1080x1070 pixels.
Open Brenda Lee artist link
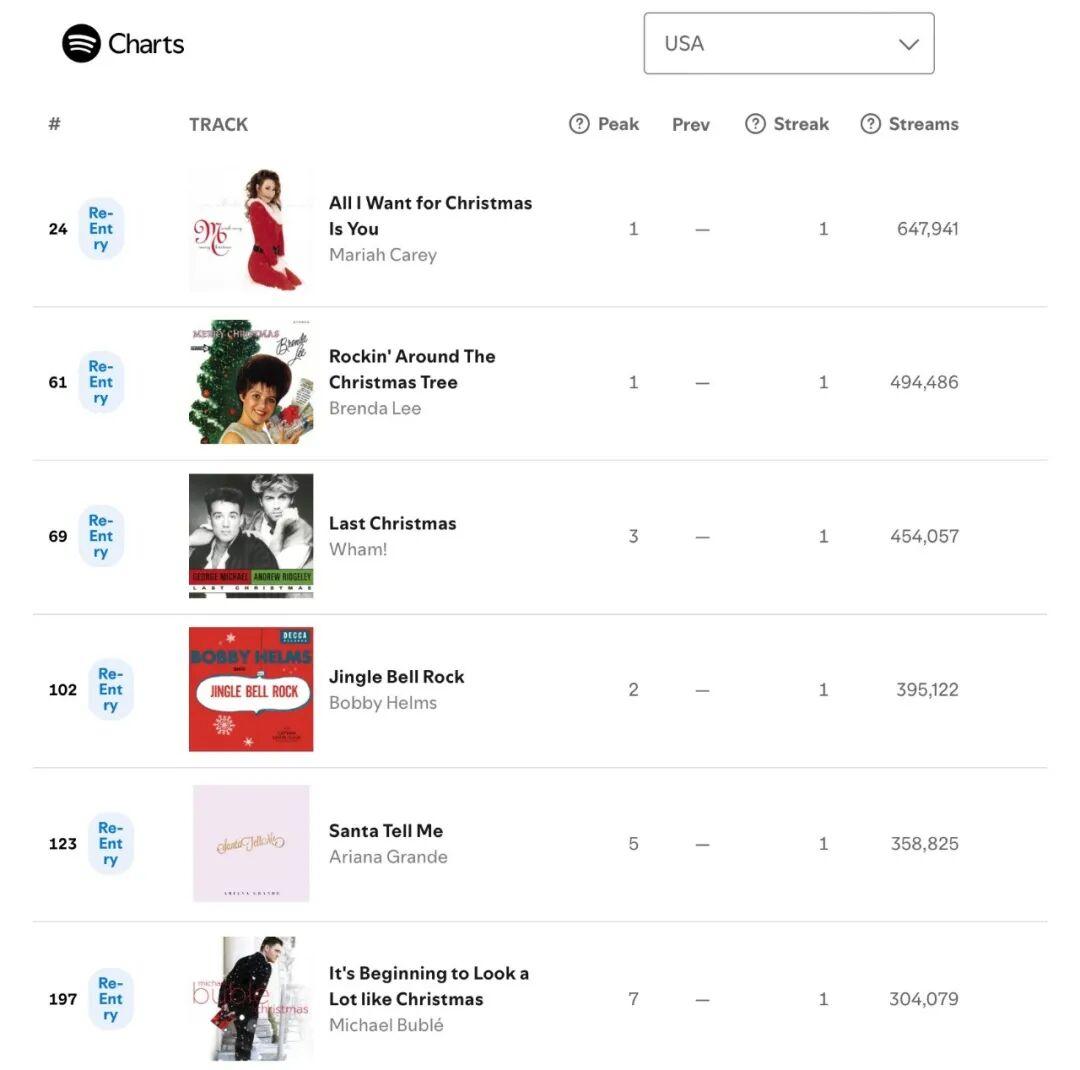pos(375,408)
